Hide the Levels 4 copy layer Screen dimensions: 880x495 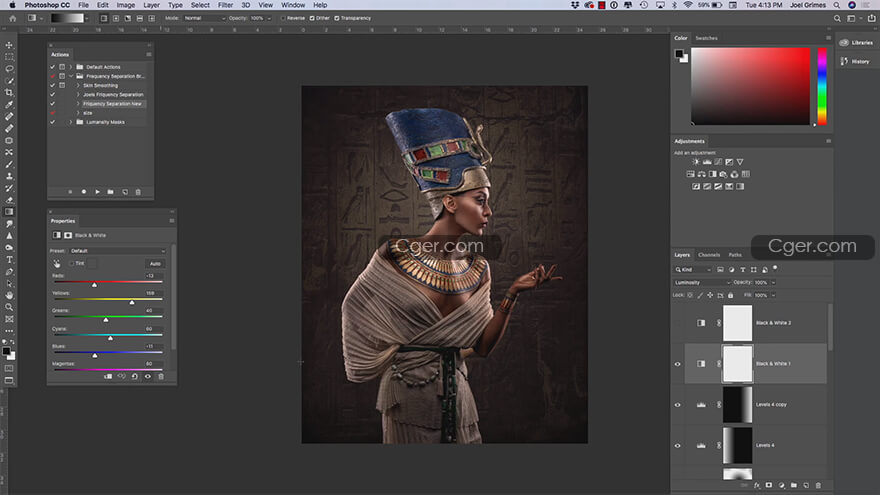point(677,405)
